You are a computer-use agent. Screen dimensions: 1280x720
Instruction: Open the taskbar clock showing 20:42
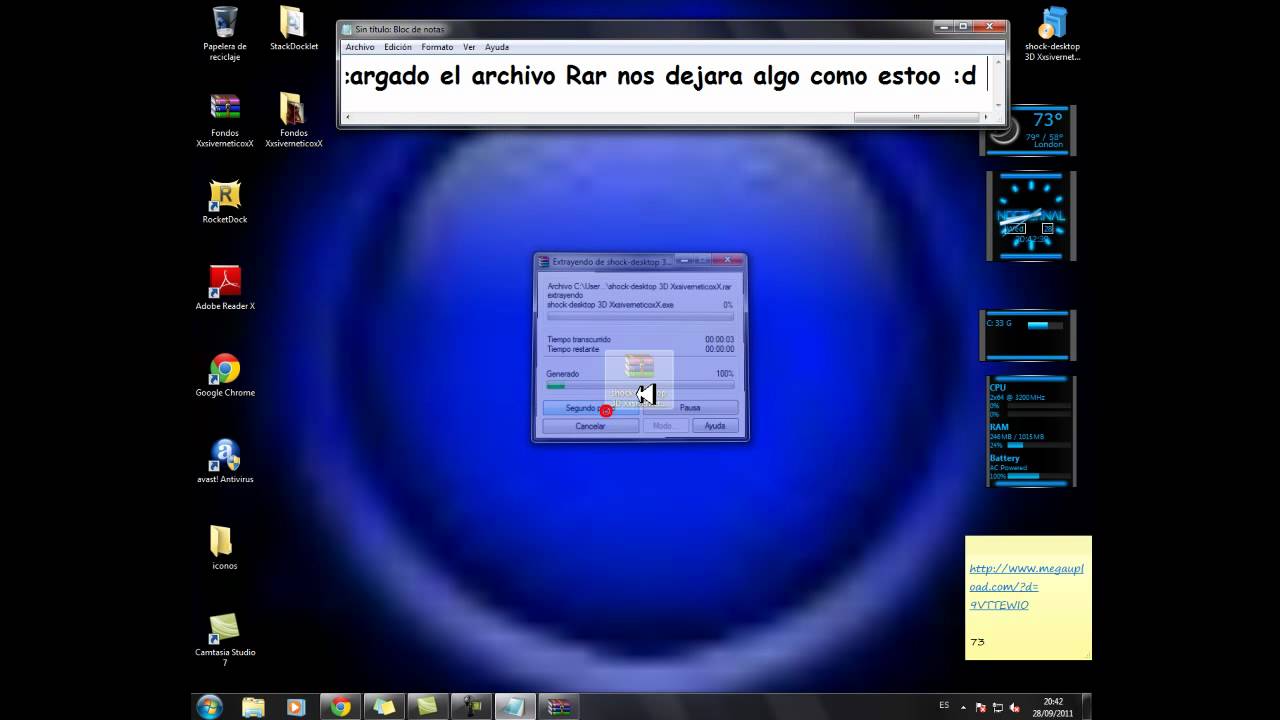1053,706
